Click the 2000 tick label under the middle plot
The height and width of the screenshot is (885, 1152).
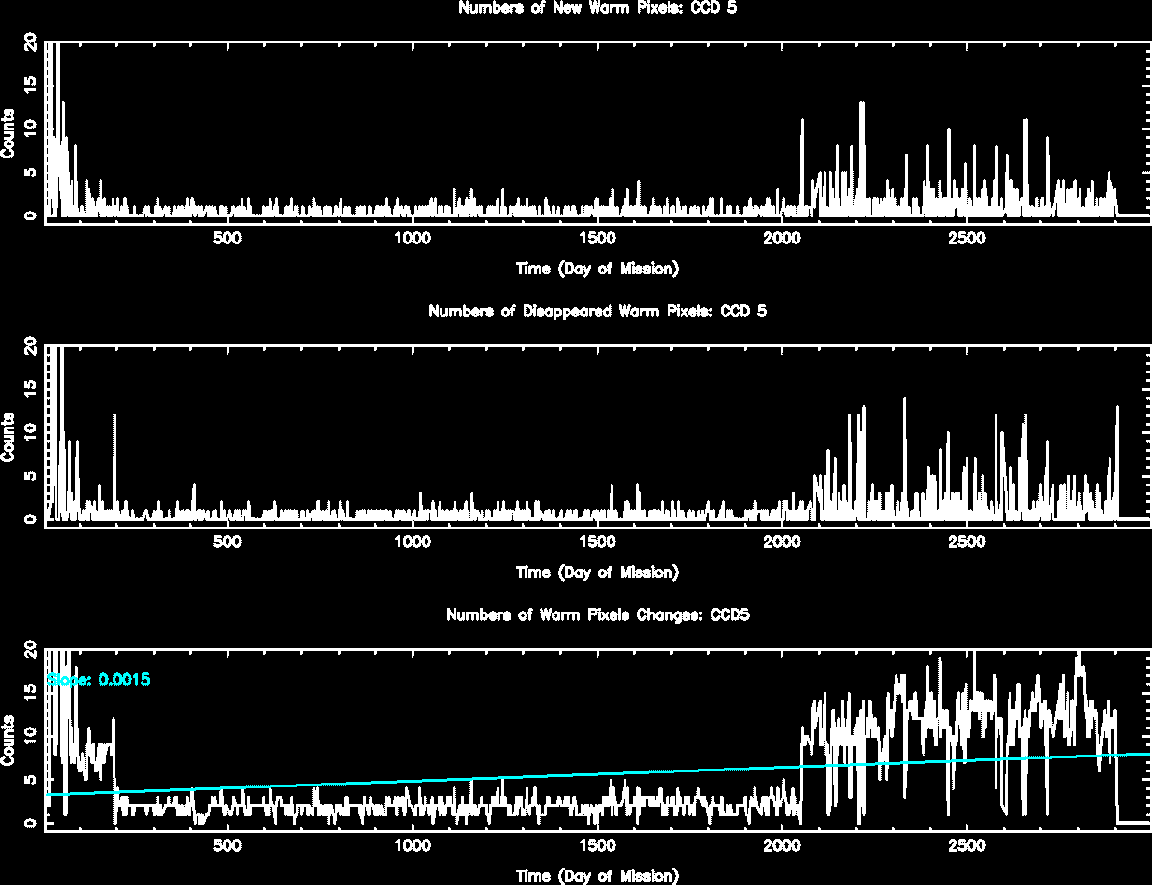tap(782, 541)
